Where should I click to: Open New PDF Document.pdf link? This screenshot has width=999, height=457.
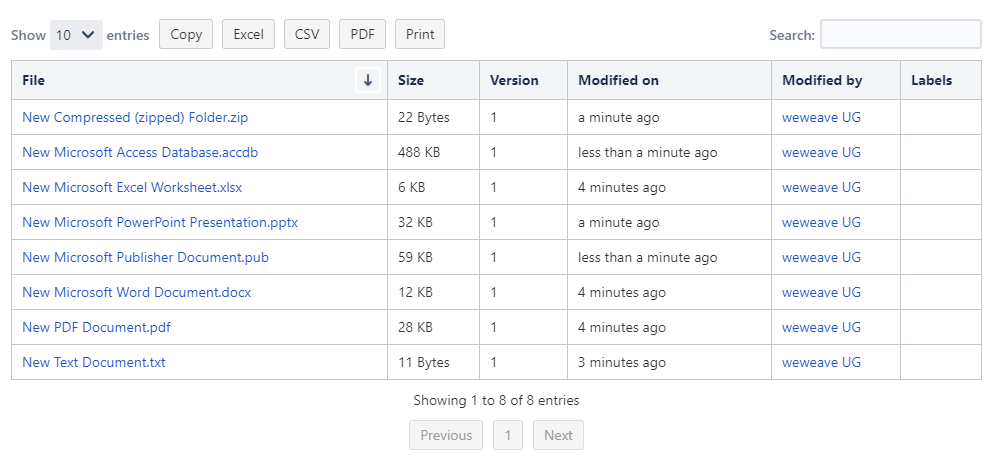point(96,327)
